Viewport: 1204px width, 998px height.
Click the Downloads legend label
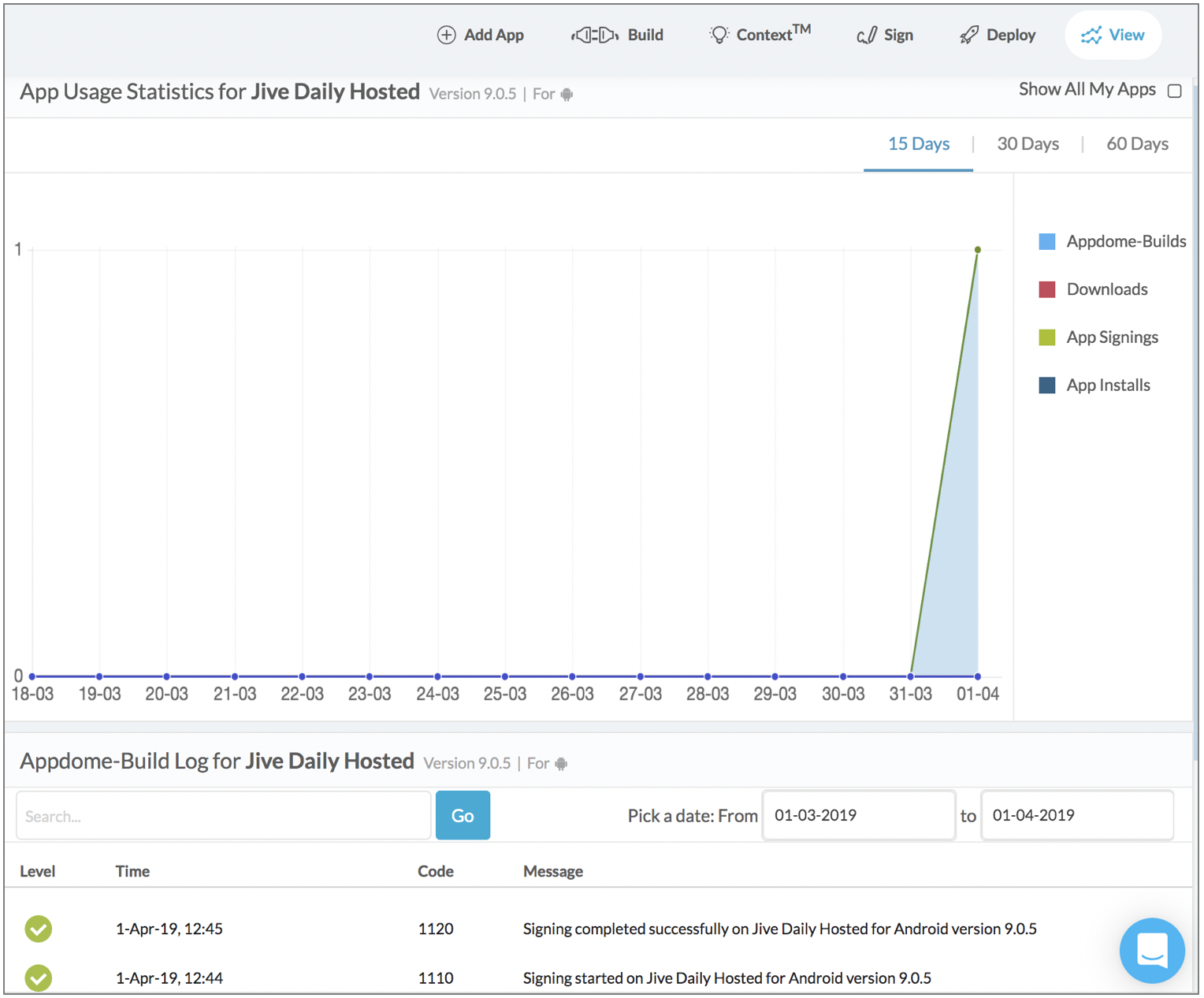[x=1107, y=289]
